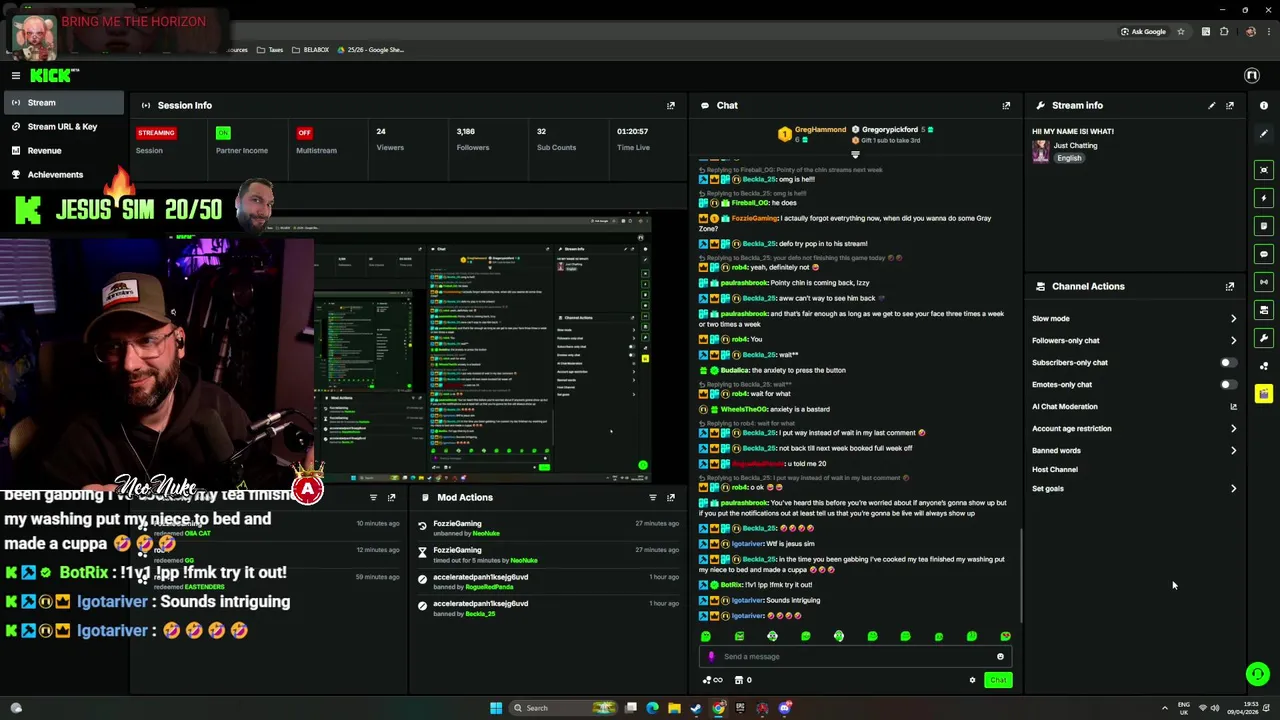The image size is (1280, 720).
Task: Pop out the Chat panel
Action: click(1006, 105)
